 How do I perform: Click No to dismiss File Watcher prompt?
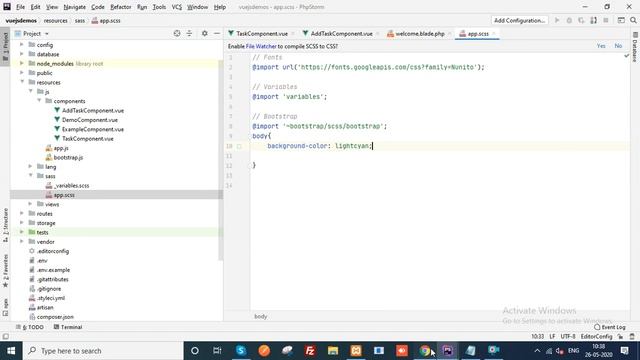pos(618,46)
